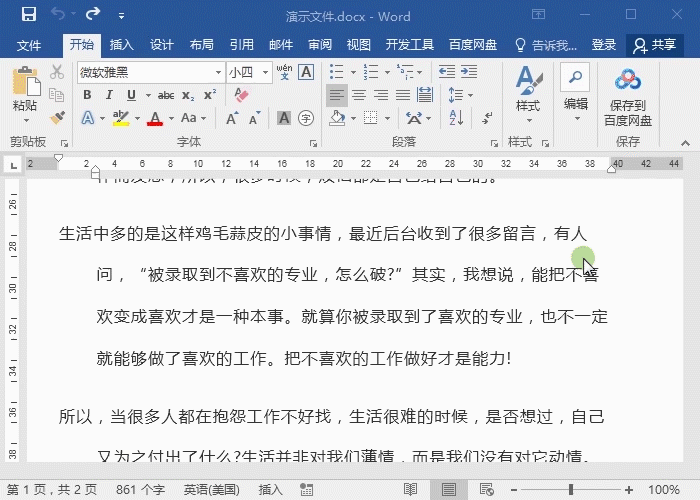This screenshot has height=500, width=700.
Task: Click the Cut scissors icon
Action: pyautogui.click(x=57, y=72)
